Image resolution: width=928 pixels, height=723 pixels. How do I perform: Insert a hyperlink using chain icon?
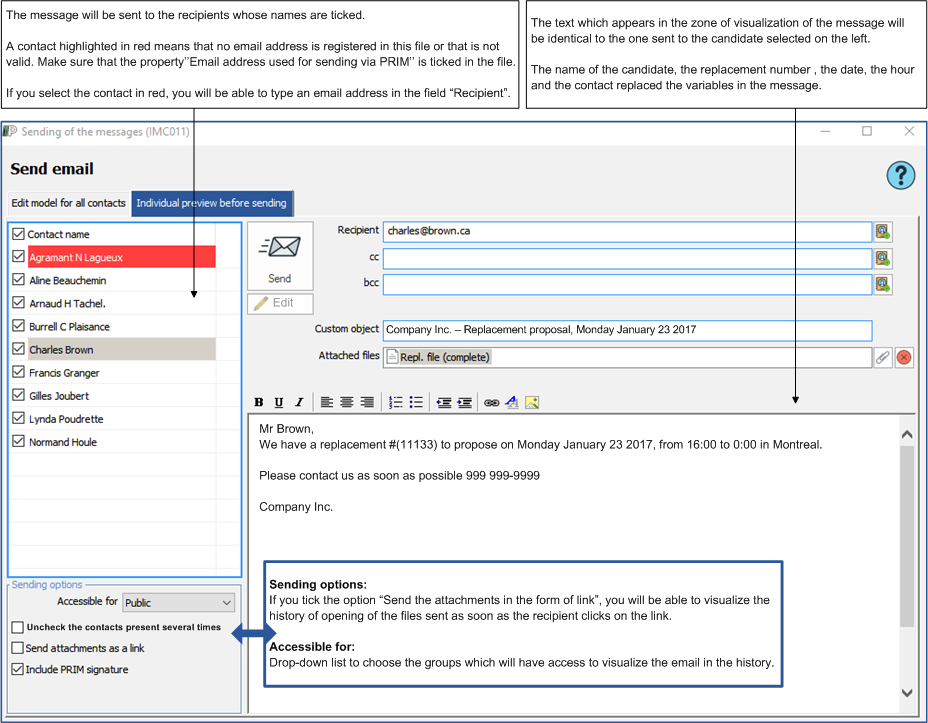[491, 402]
